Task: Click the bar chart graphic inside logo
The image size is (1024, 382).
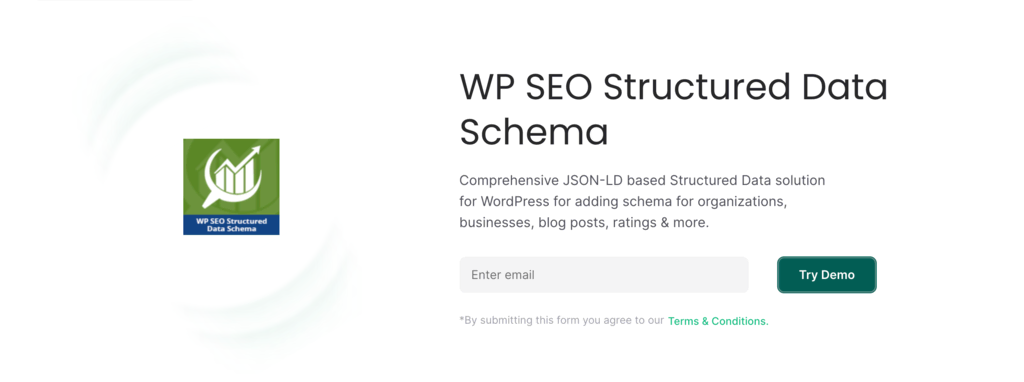Action: click(232, 178)
